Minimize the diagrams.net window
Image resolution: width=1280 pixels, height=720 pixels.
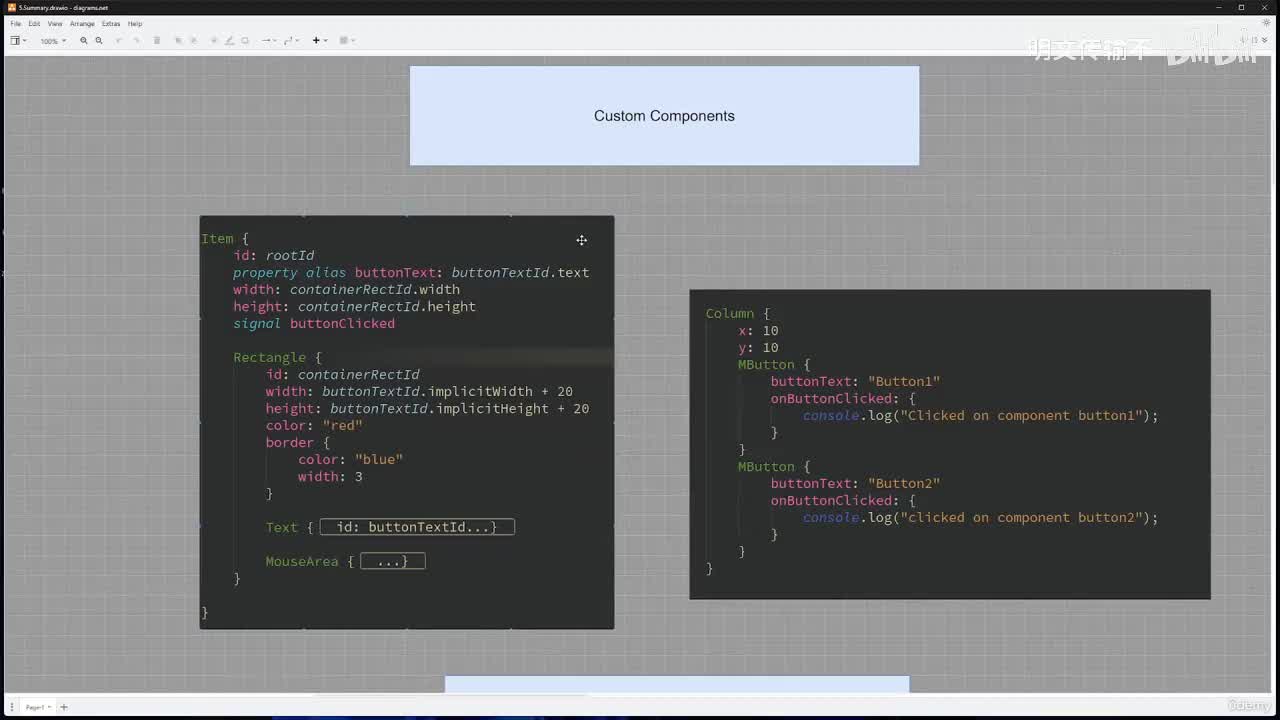coord(1218,7)
